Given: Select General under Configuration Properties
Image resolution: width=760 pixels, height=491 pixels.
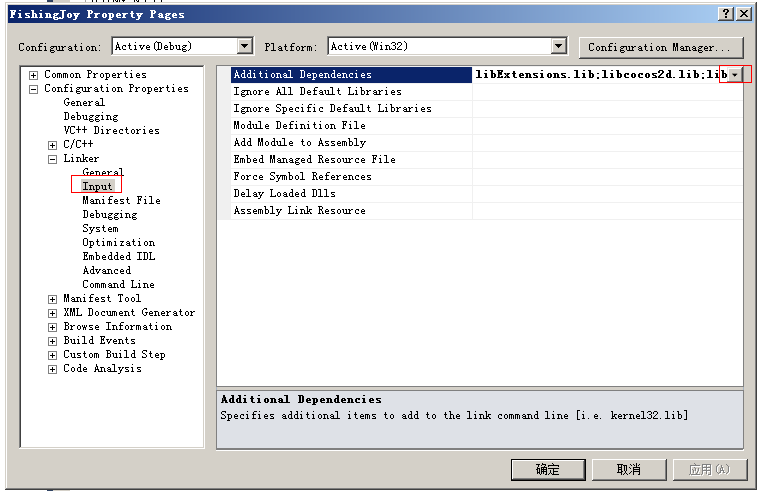Looking at the screenshot, I should click(x=84, y=102).
